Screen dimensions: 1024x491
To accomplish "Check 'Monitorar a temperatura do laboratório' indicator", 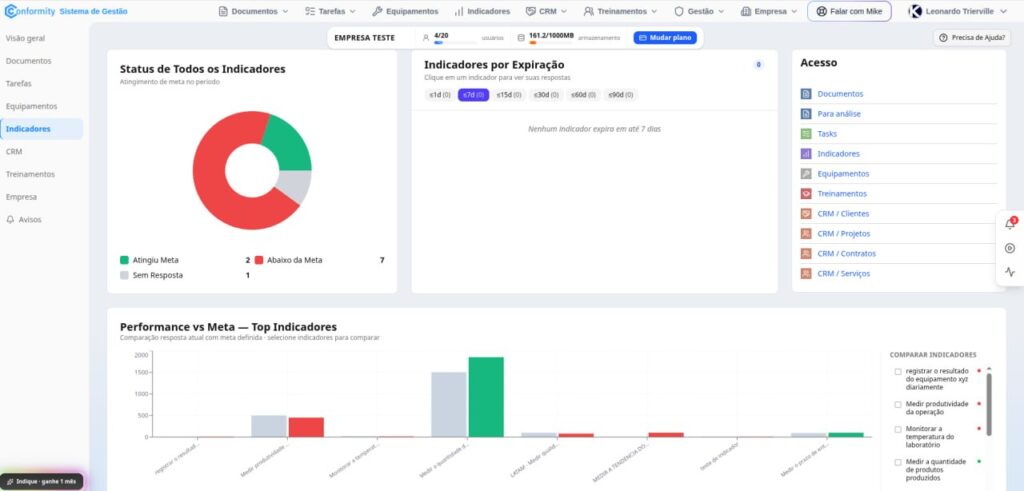I will pos(898,429).
